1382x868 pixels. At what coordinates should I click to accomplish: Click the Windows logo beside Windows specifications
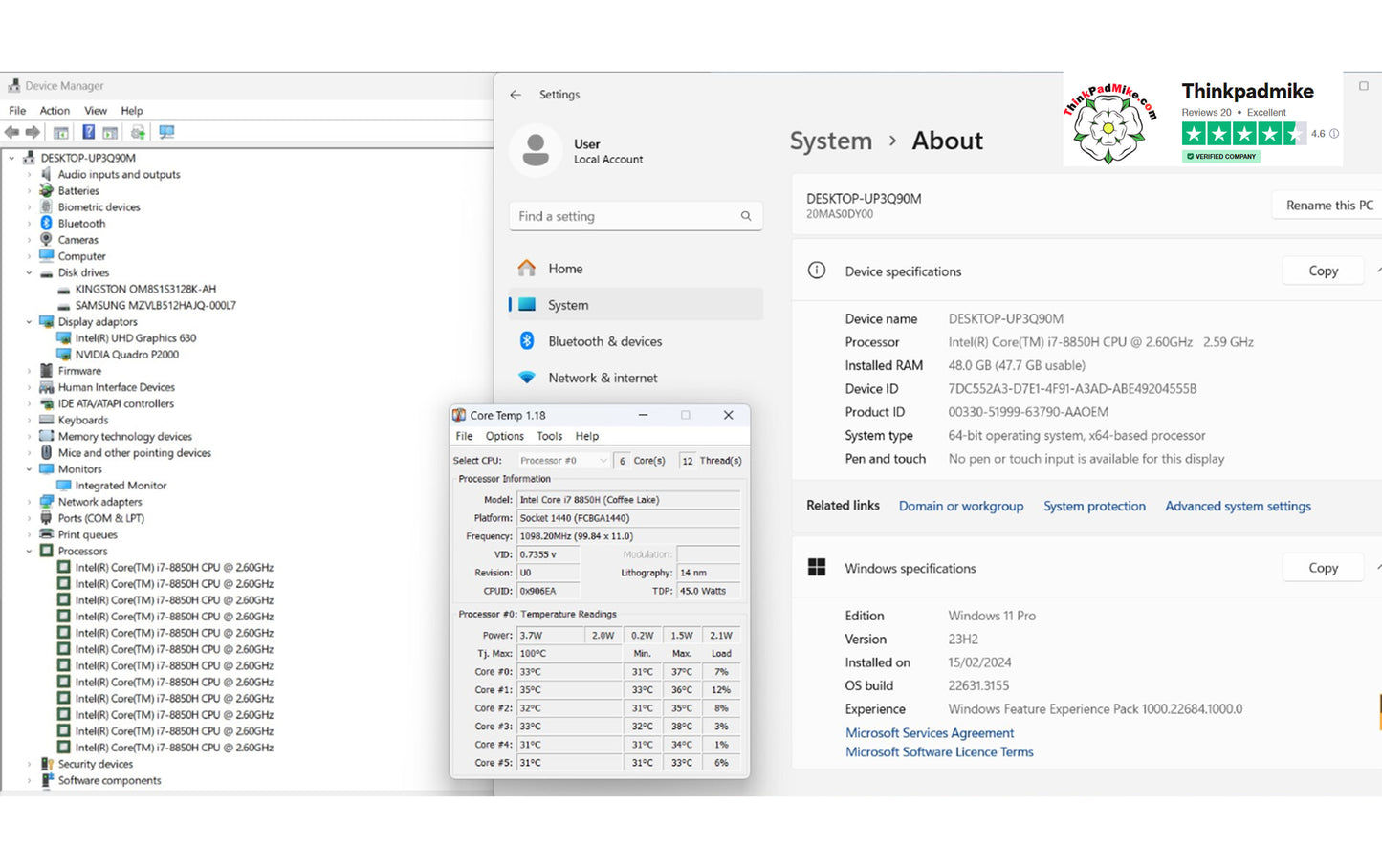point(817,568)
